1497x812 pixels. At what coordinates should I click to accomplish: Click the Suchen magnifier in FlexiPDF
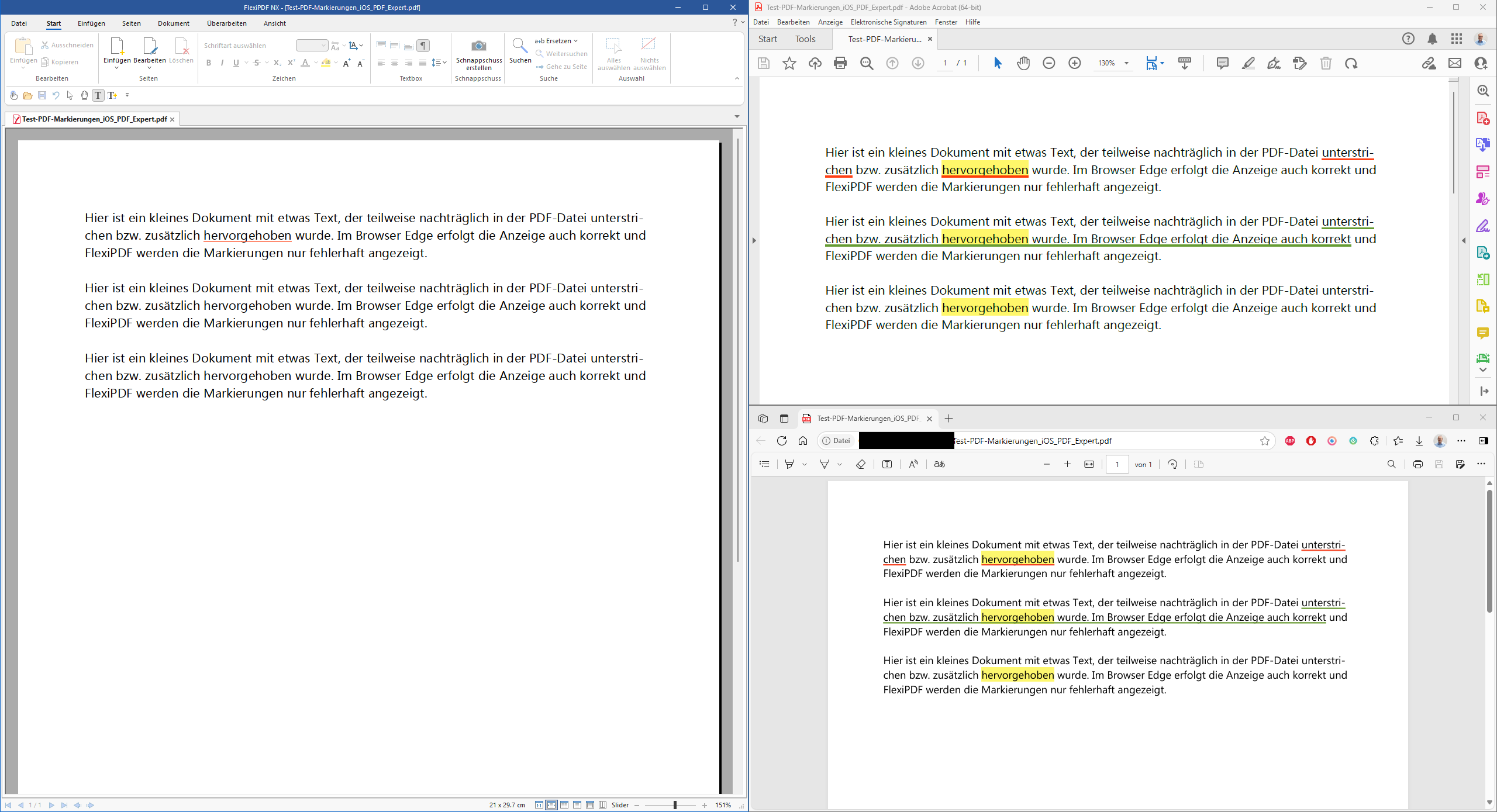coord(519,46)
